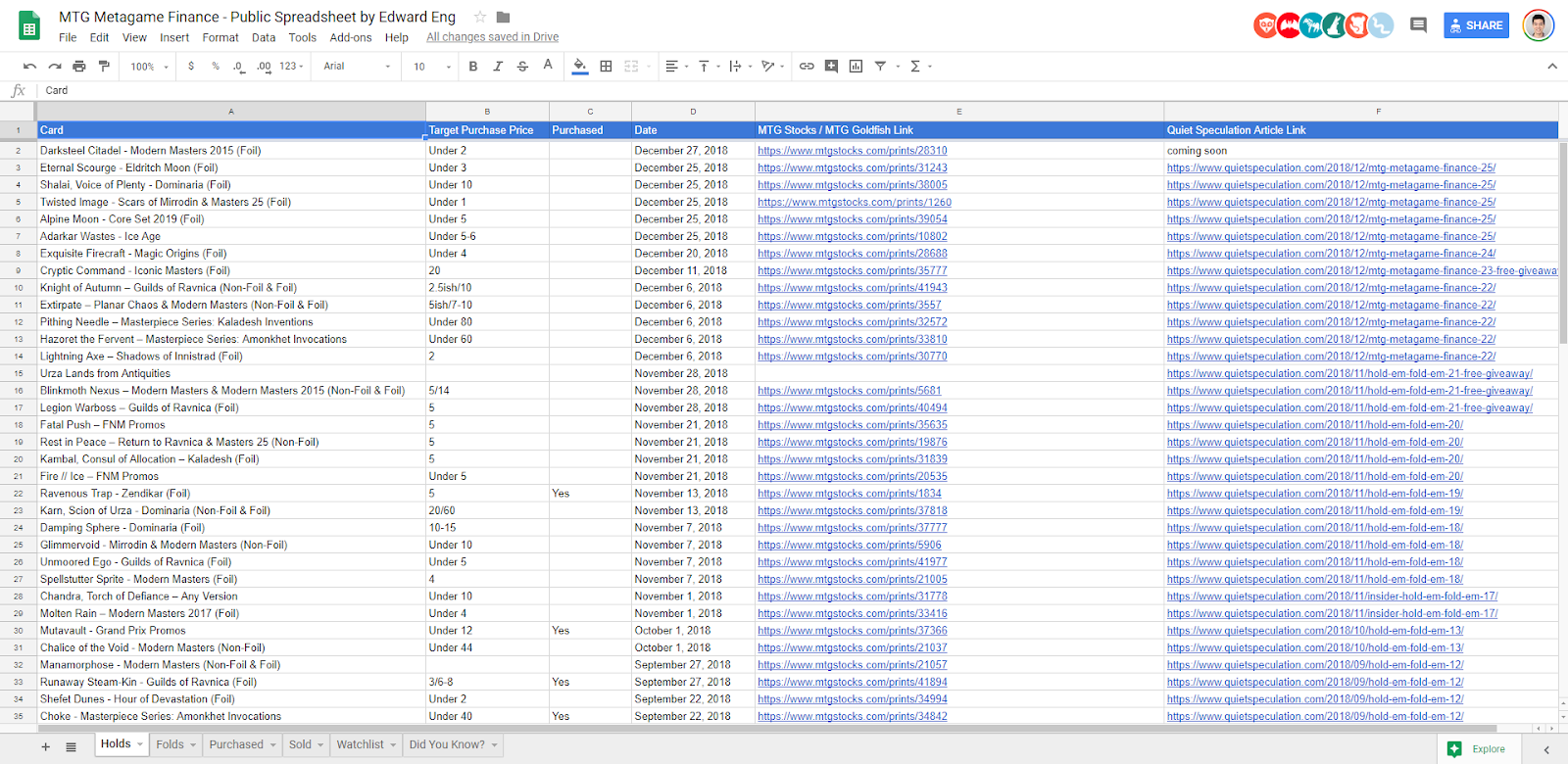
Task: Select the paint format tool
Action: pos(104,67)
